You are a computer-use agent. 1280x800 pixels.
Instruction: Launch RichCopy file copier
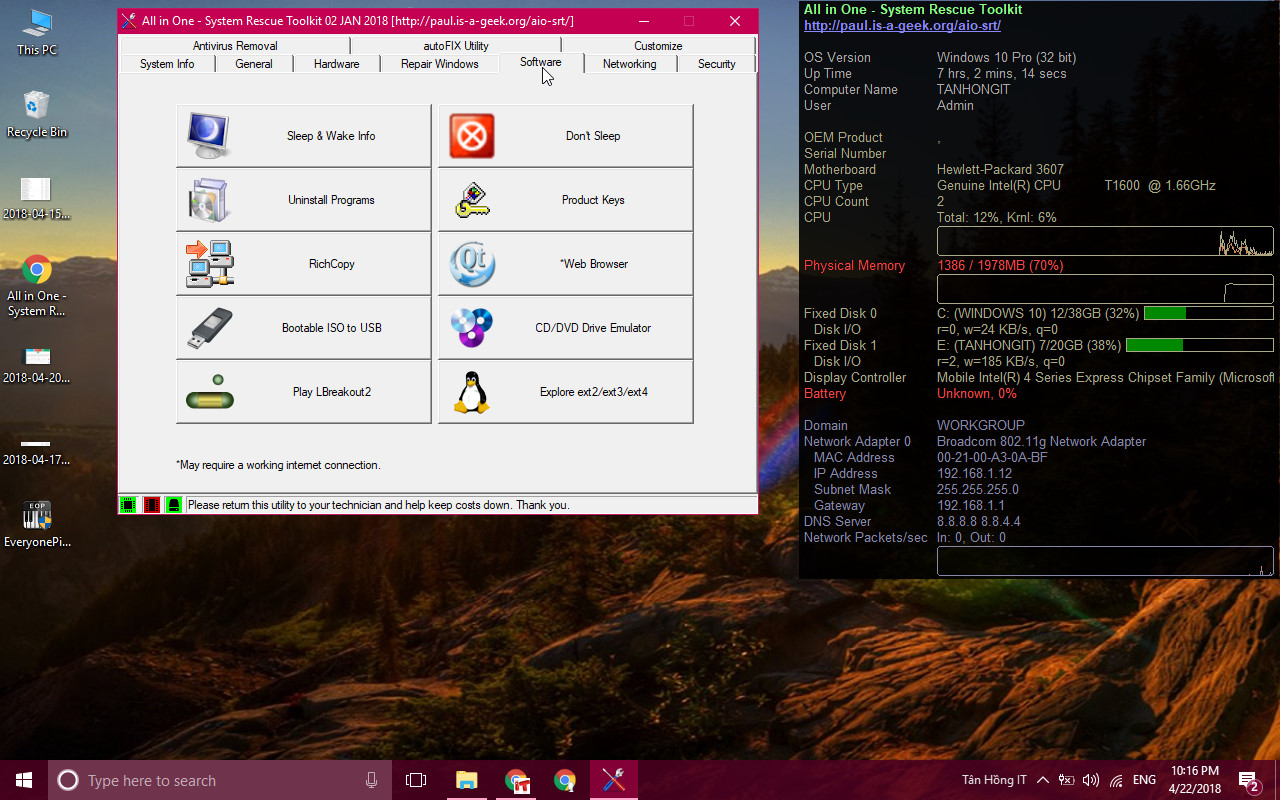[x=304, y=264]
